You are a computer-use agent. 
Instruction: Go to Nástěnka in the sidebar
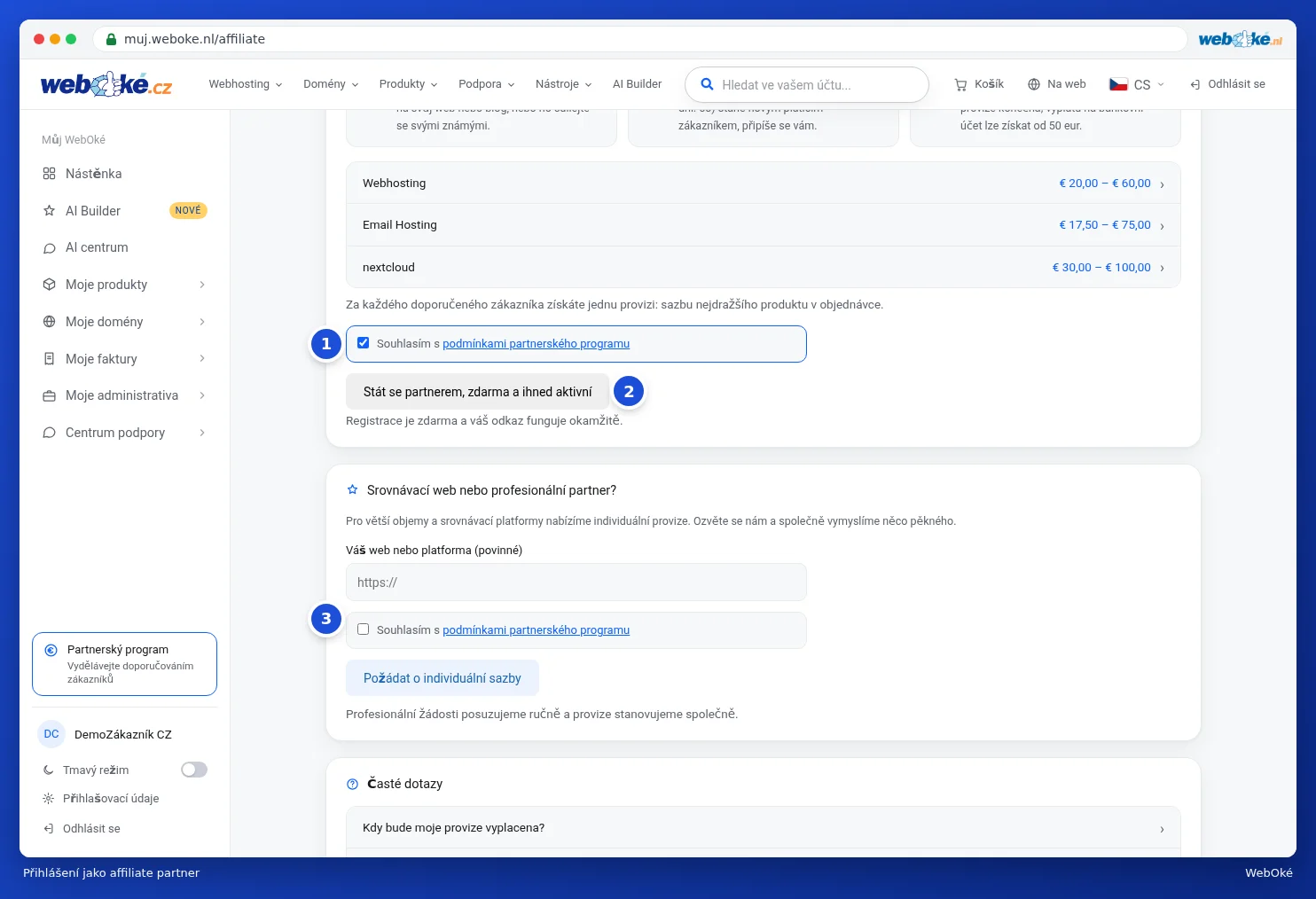coord(124,174)
